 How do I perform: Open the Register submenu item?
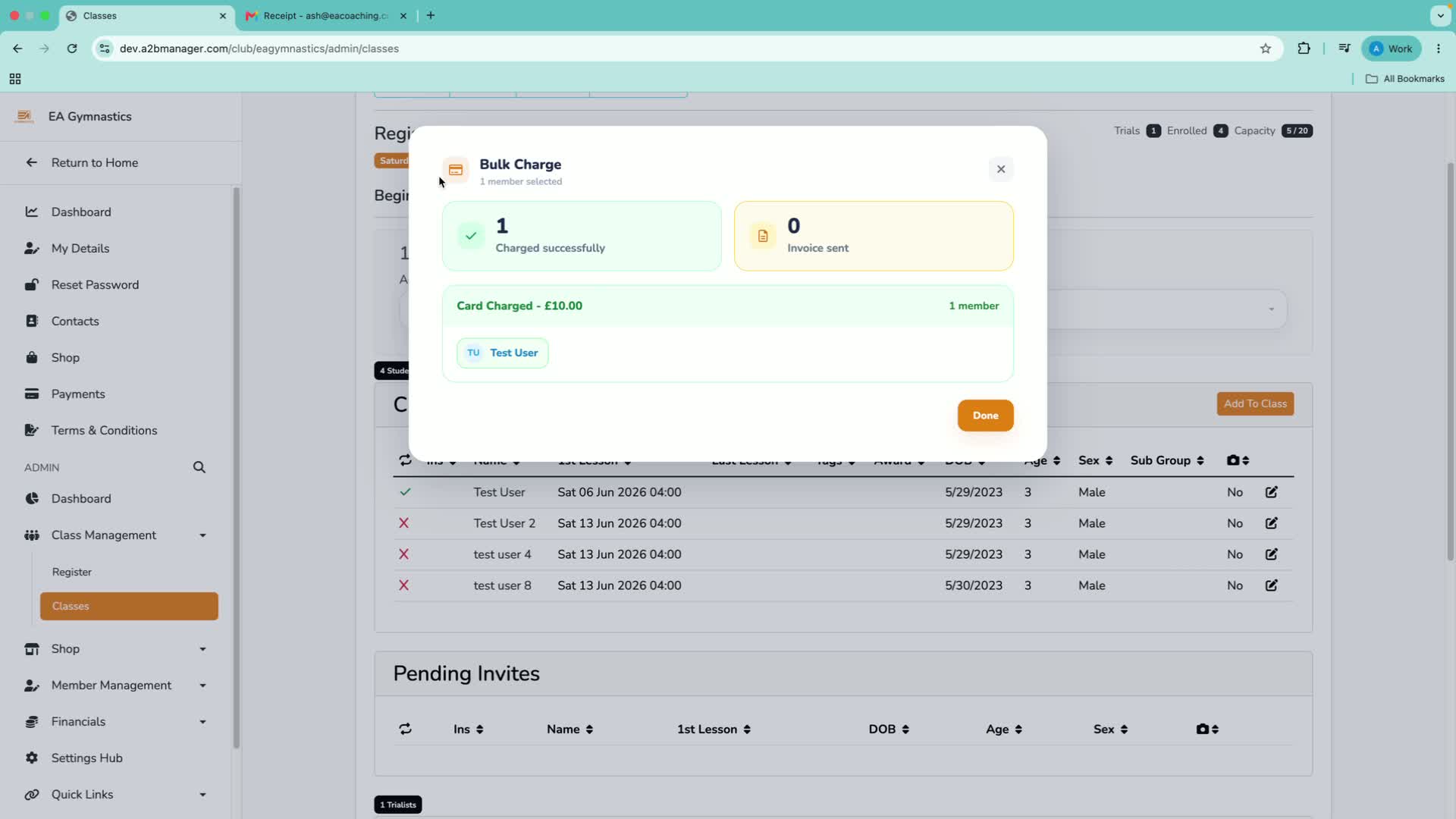coord(72,572)
